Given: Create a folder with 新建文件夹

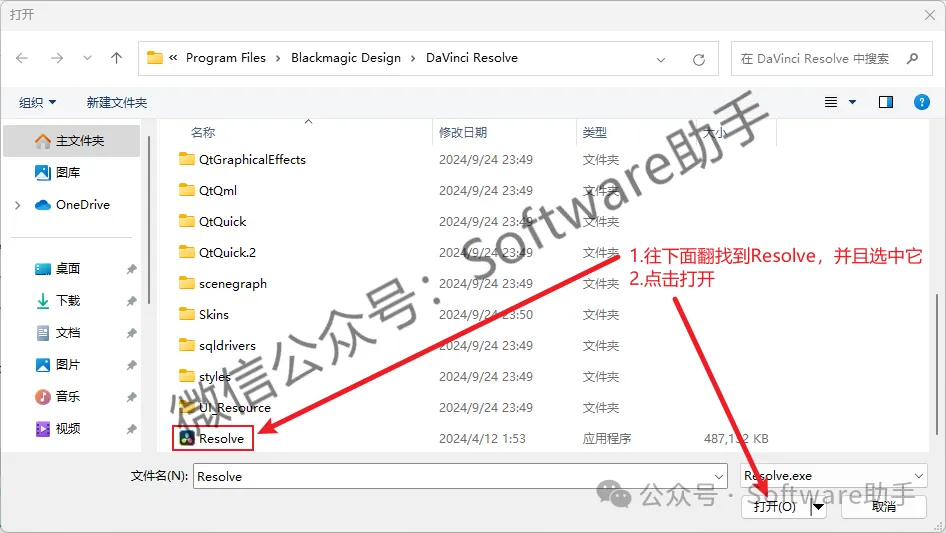Looking at the screenshot, I should tap(117, 103).
